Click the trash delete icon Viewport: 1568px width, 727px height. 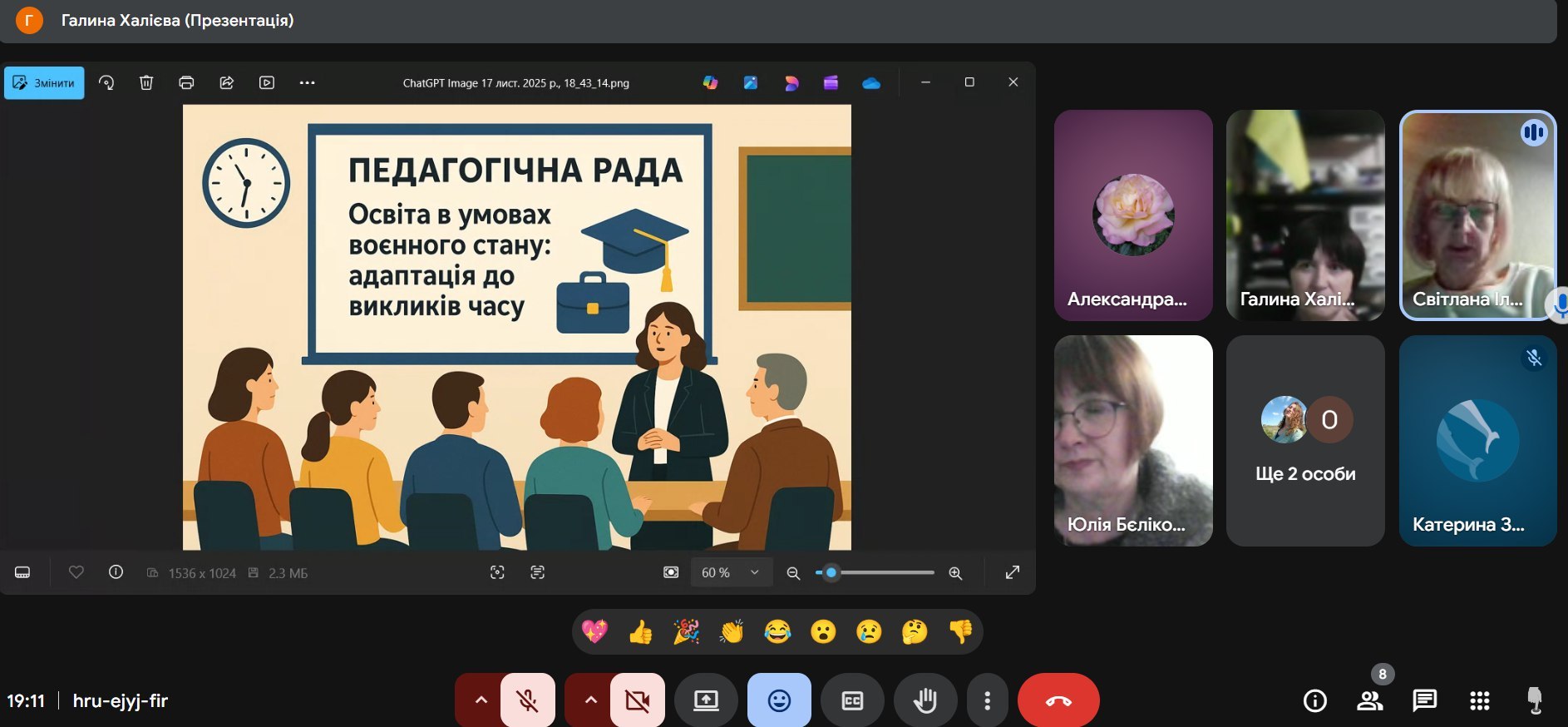point(146,82)
